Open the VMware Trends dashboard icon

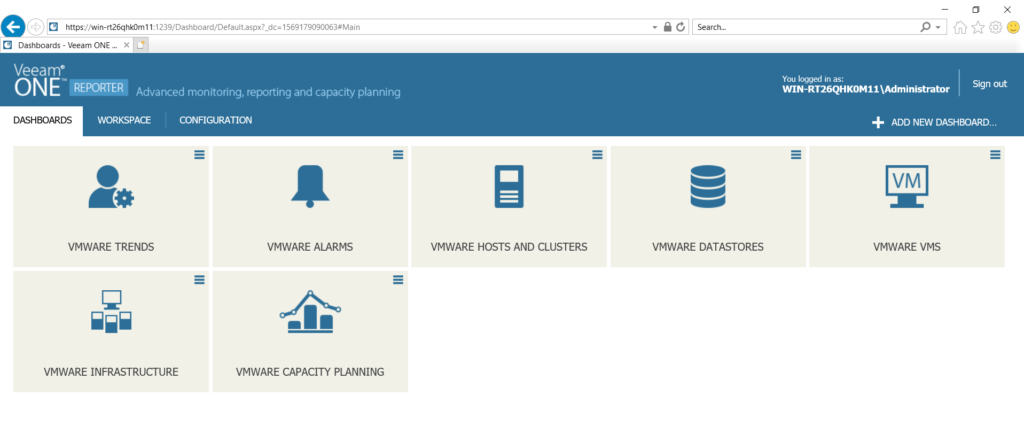pyautogui.click(x=110, y=187)
